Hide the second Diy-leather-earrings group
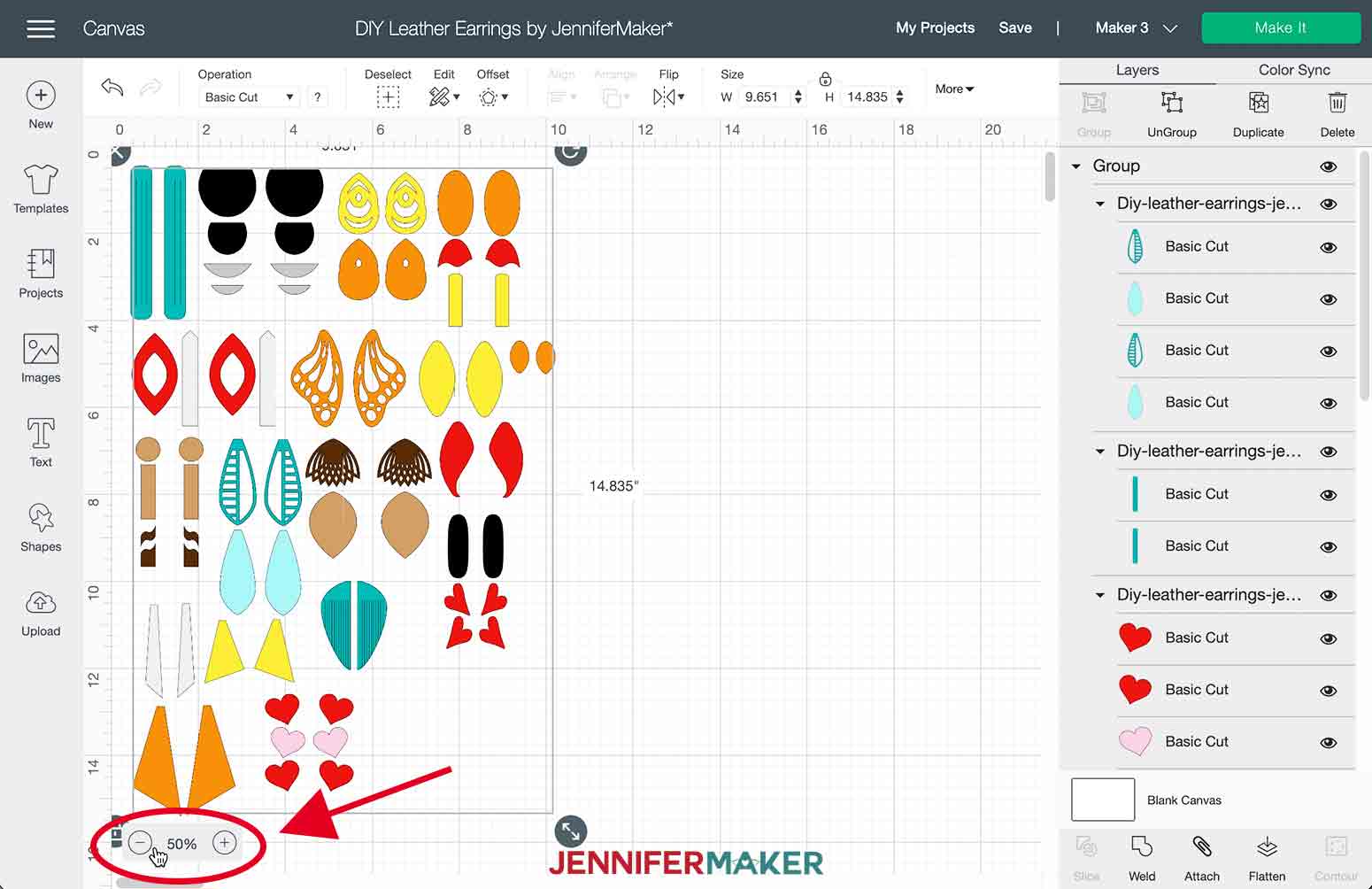Viewport: 1372px width, 889px height. point(1329,452)
